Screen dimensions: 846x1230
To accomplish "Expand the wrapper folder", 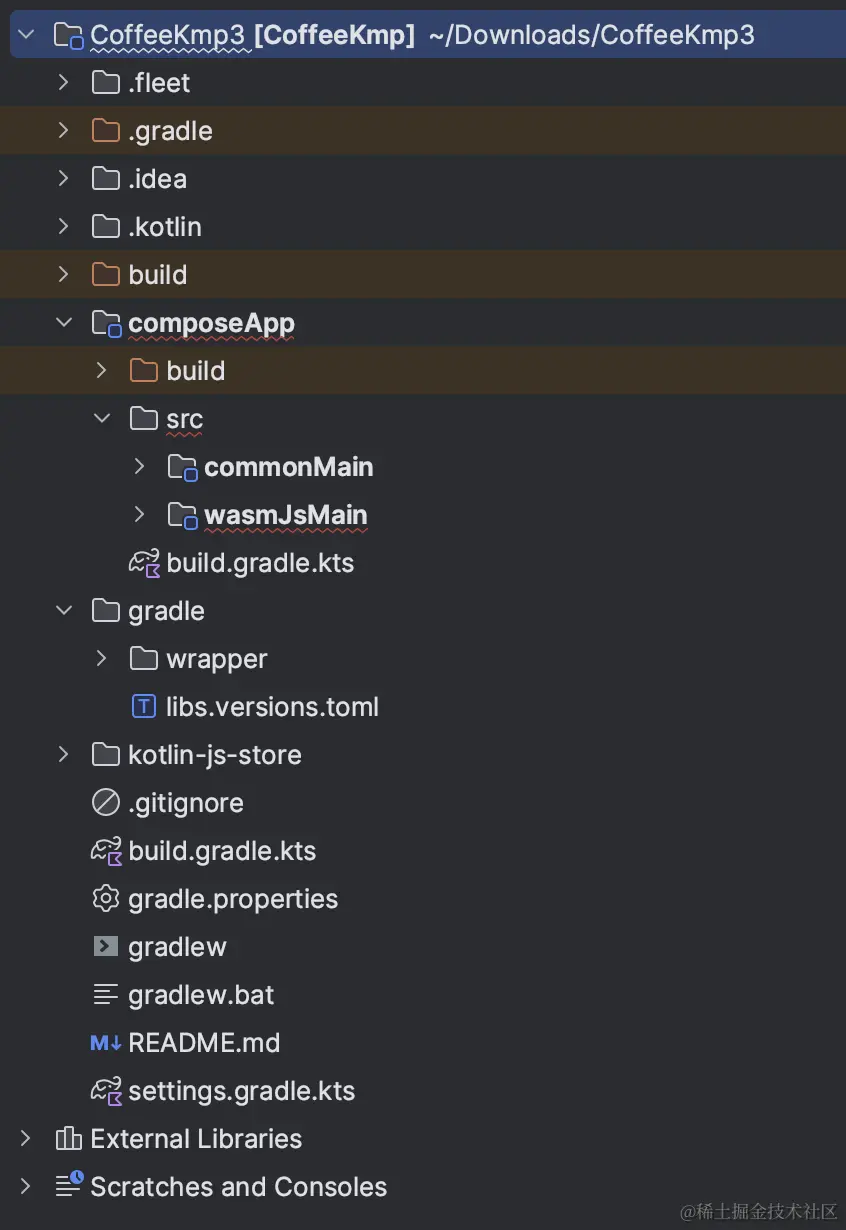I will point(100,658).
